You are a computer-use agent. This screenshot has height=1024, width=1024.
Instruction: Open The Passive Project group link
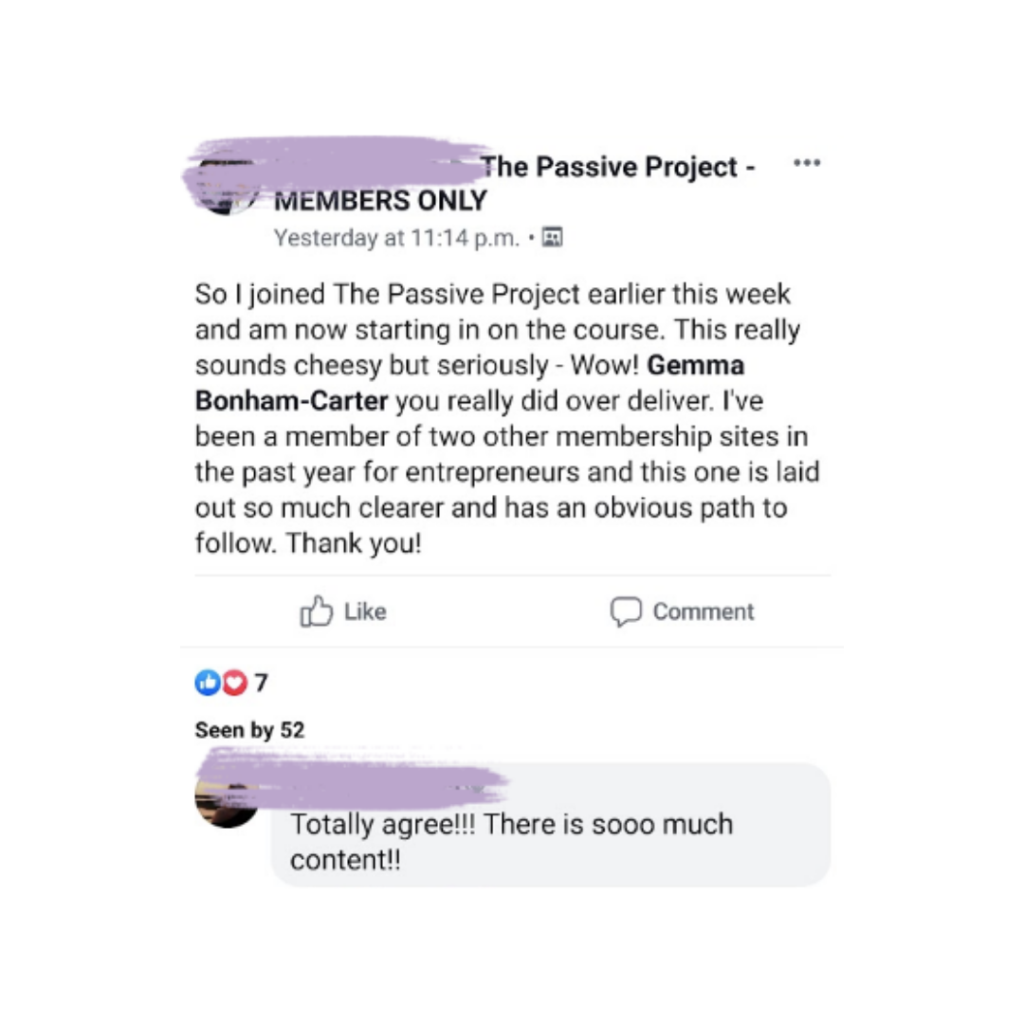(x=617, y=167)
